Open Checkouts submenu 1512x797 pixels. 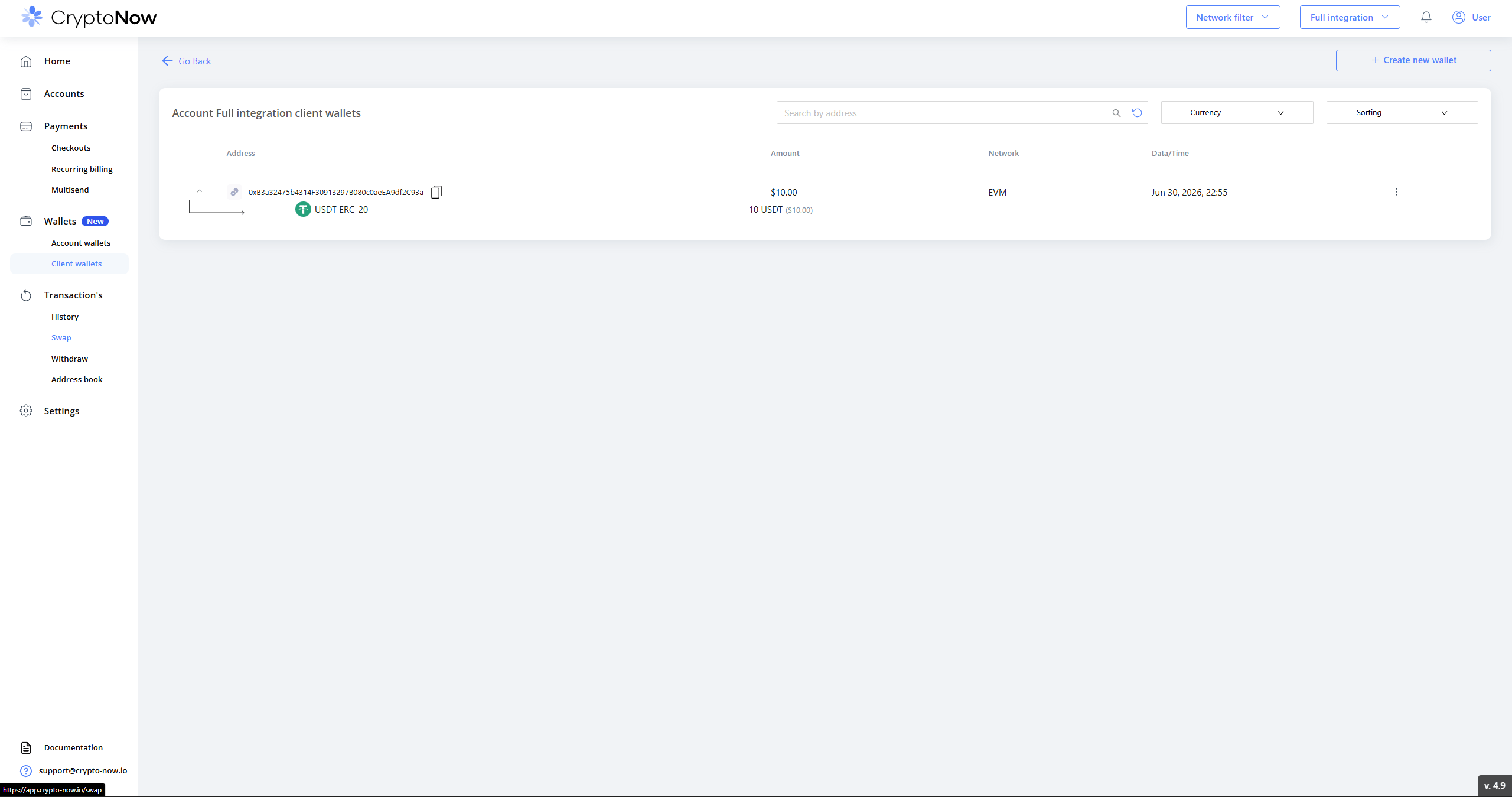point(71,148)
